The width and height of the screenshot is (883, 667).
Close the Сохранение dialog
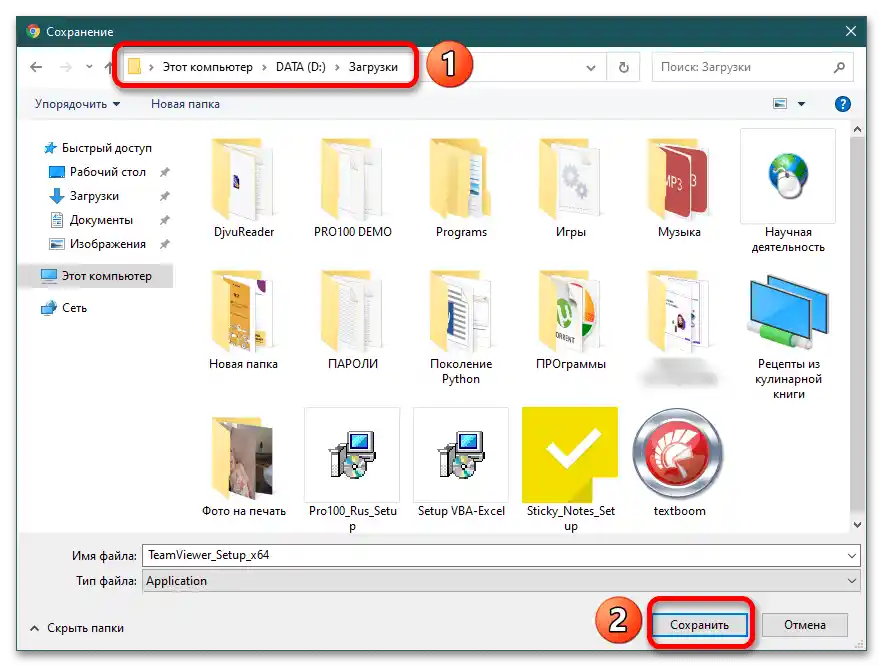(851, 32)
